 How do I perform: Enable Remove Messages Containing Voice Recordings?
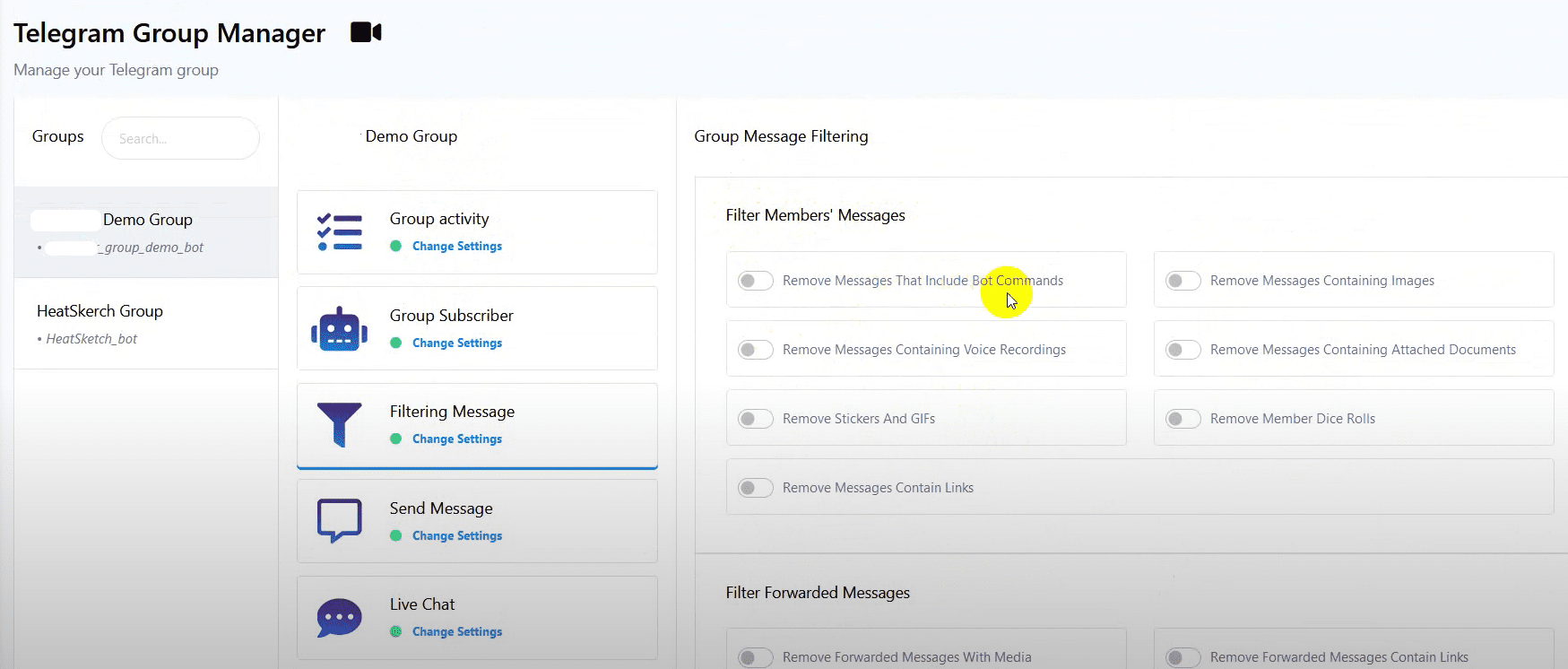755,350
